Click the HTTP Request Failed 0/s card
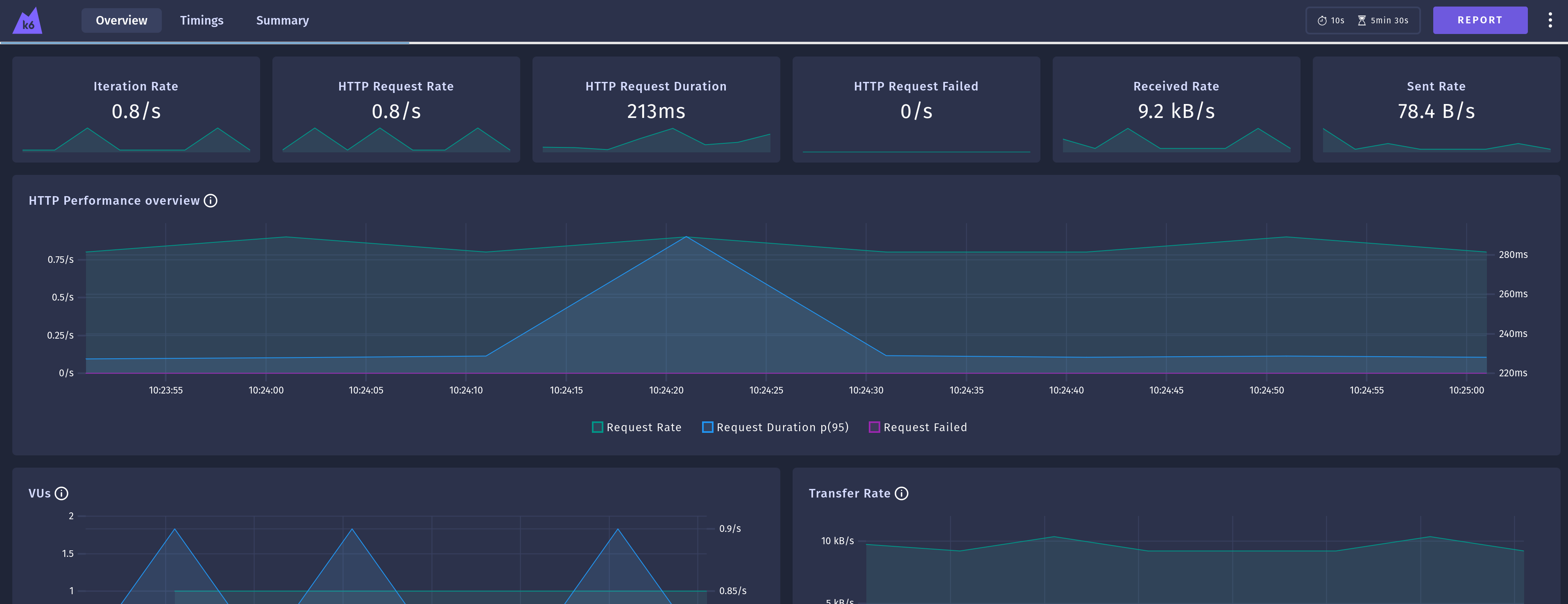1568x604 pixels. (915, 109)
